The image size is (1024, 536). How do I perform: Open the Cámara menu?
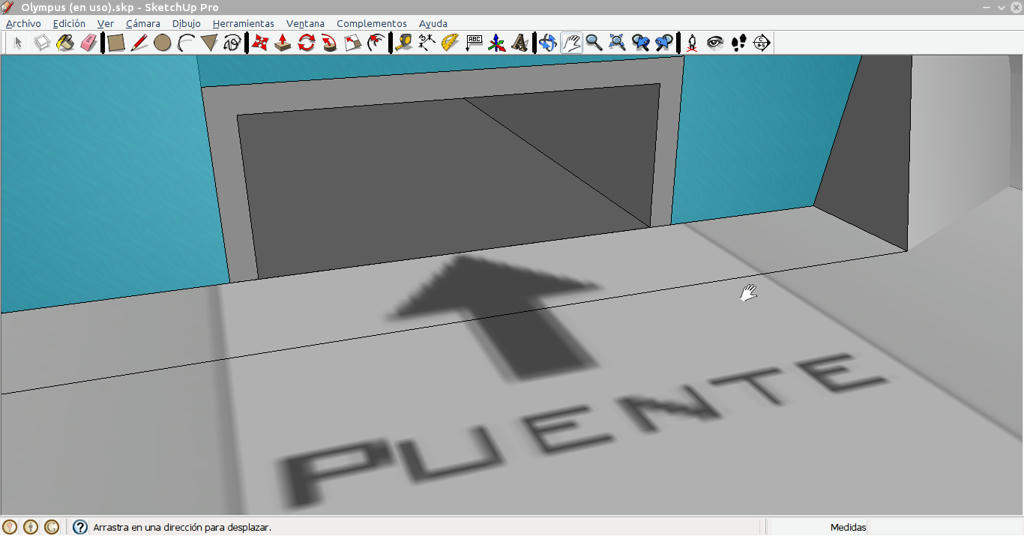pos(143,24)
